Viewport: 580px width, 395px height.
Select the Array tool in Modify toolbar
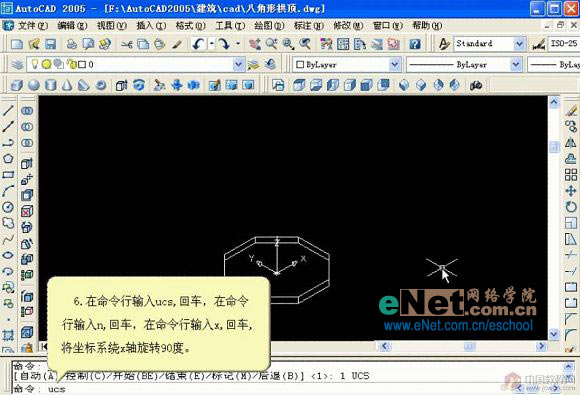tap(571, 175)
